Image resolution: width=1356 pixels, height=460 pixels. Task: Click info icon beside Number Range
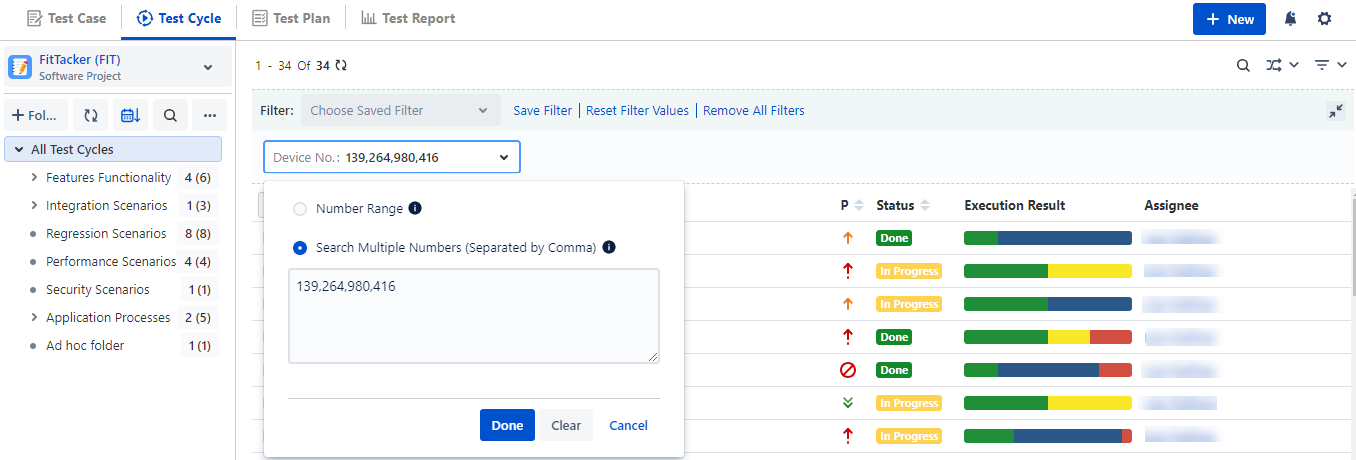[x=415, y=209]
